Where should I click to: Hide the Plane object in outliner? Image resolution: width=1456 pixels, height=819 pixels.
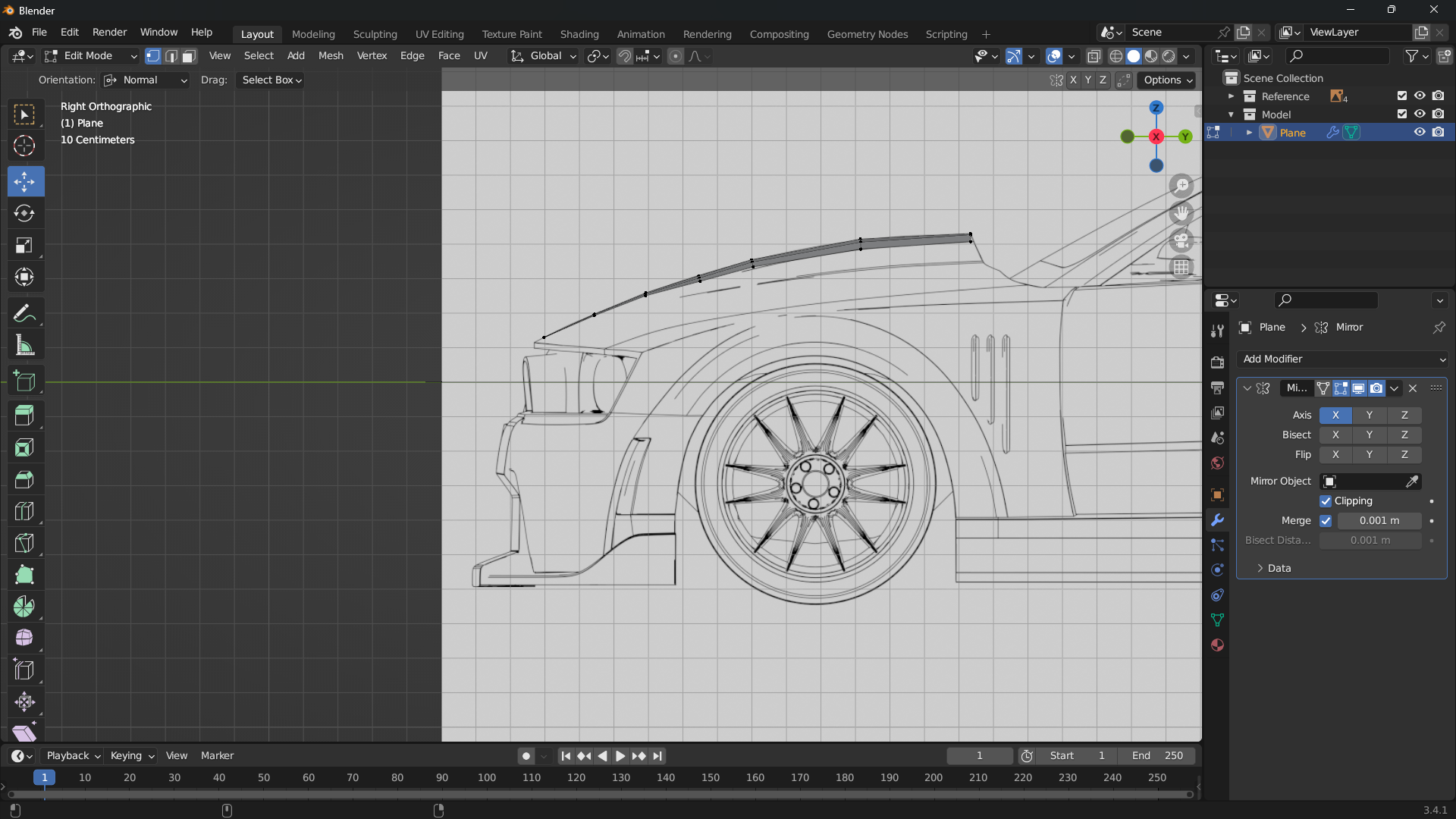[x=1420, y=132]
